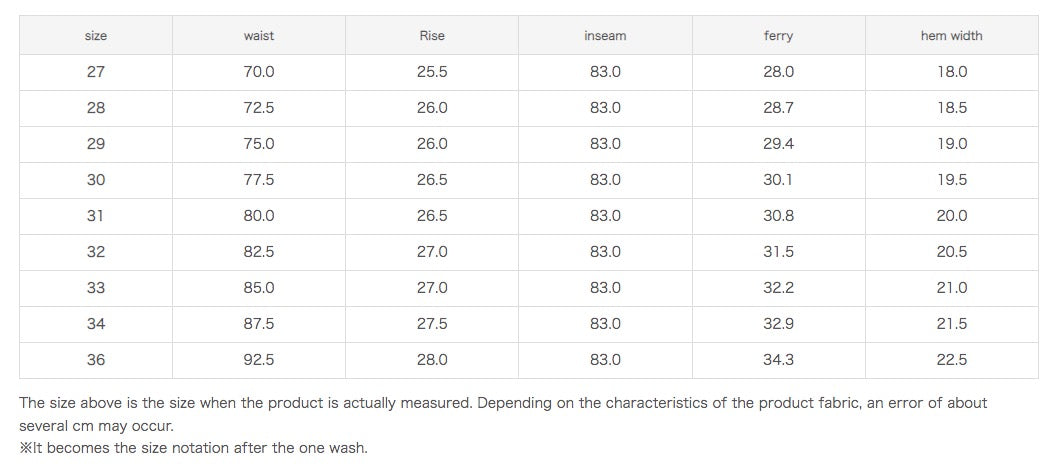The height and width of the screenshot is (469, 1061).
Task: Select the "hem width" column header
Action: [x=951, y=36]
